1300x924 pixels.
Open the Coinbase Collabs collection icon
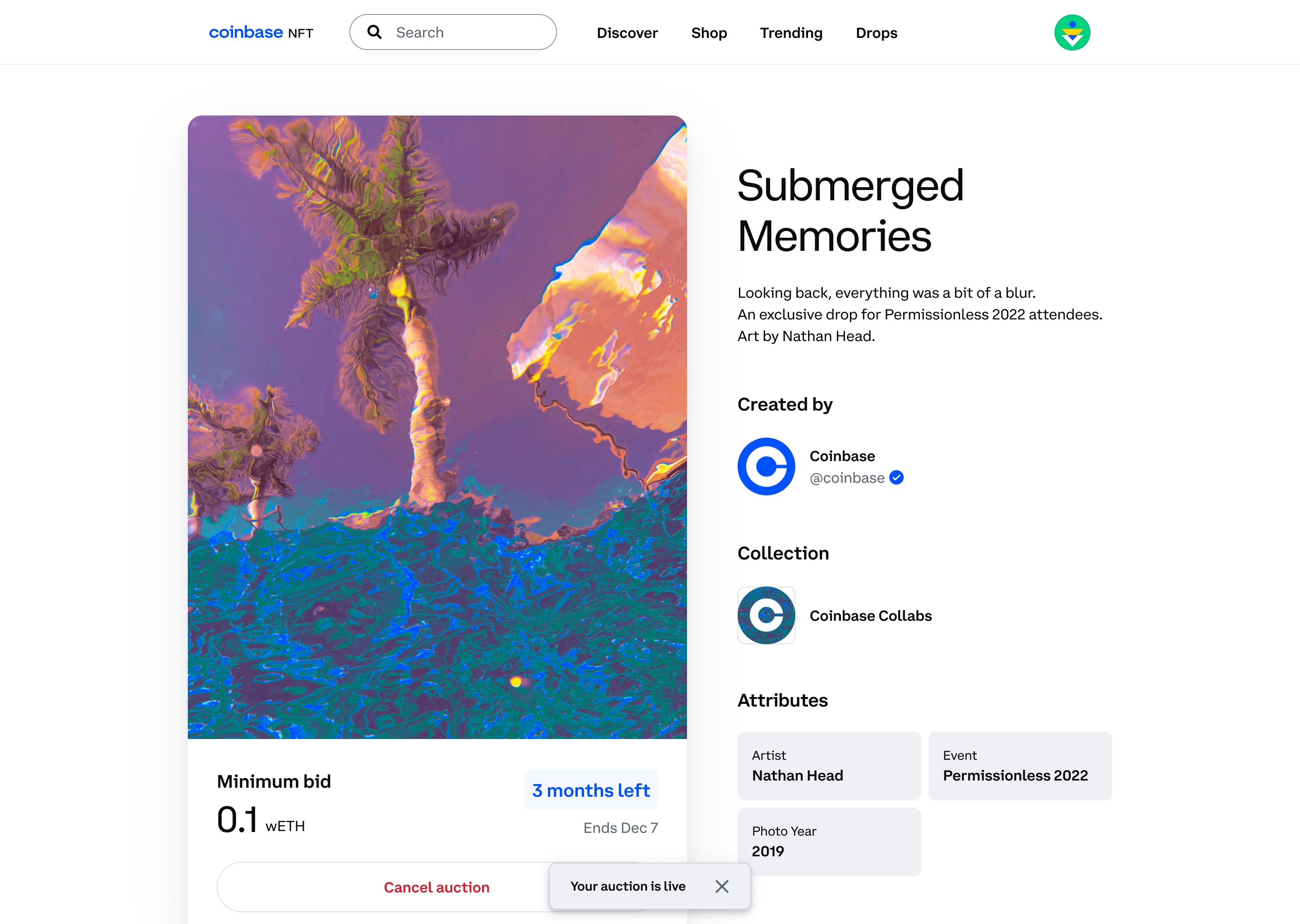point(766,615)
